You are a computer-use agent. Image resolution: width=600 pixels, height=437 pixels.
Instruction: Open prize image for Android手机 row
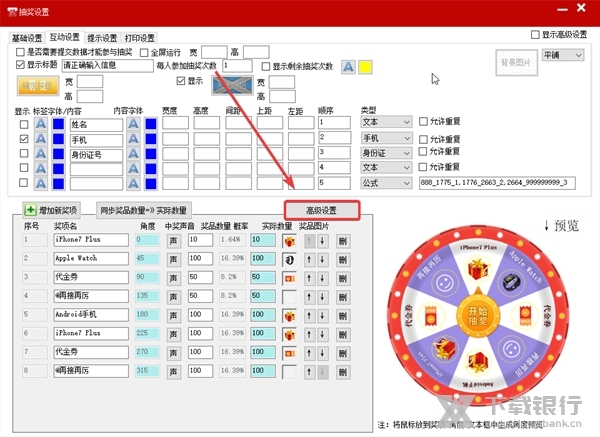point(290,316)
